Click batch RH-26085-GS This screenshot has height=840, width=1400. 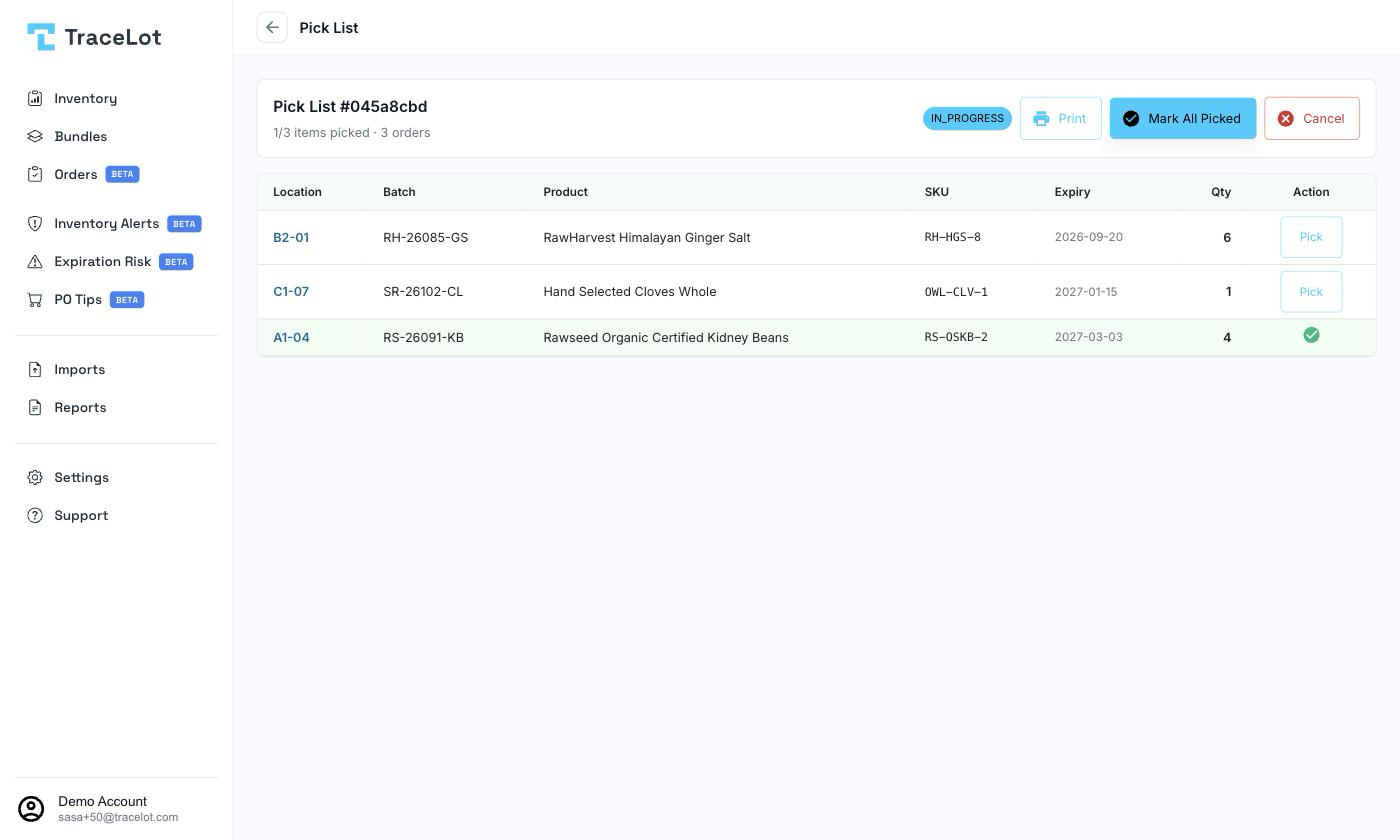click(x=425, y=237)
